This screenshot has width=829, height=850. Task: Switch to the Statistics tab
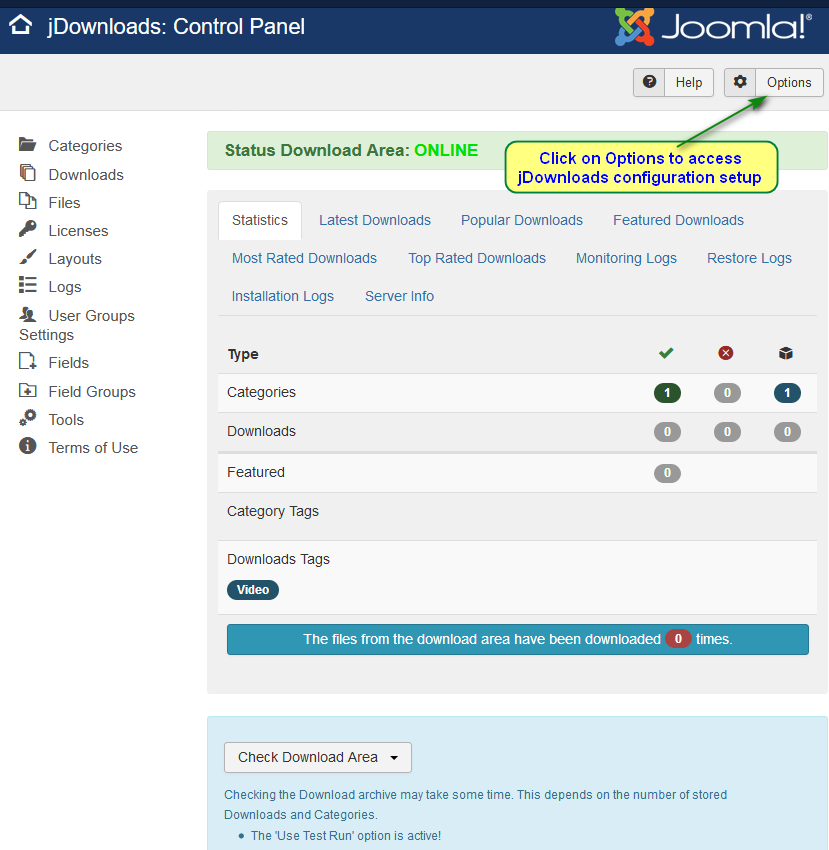point(260,220)
